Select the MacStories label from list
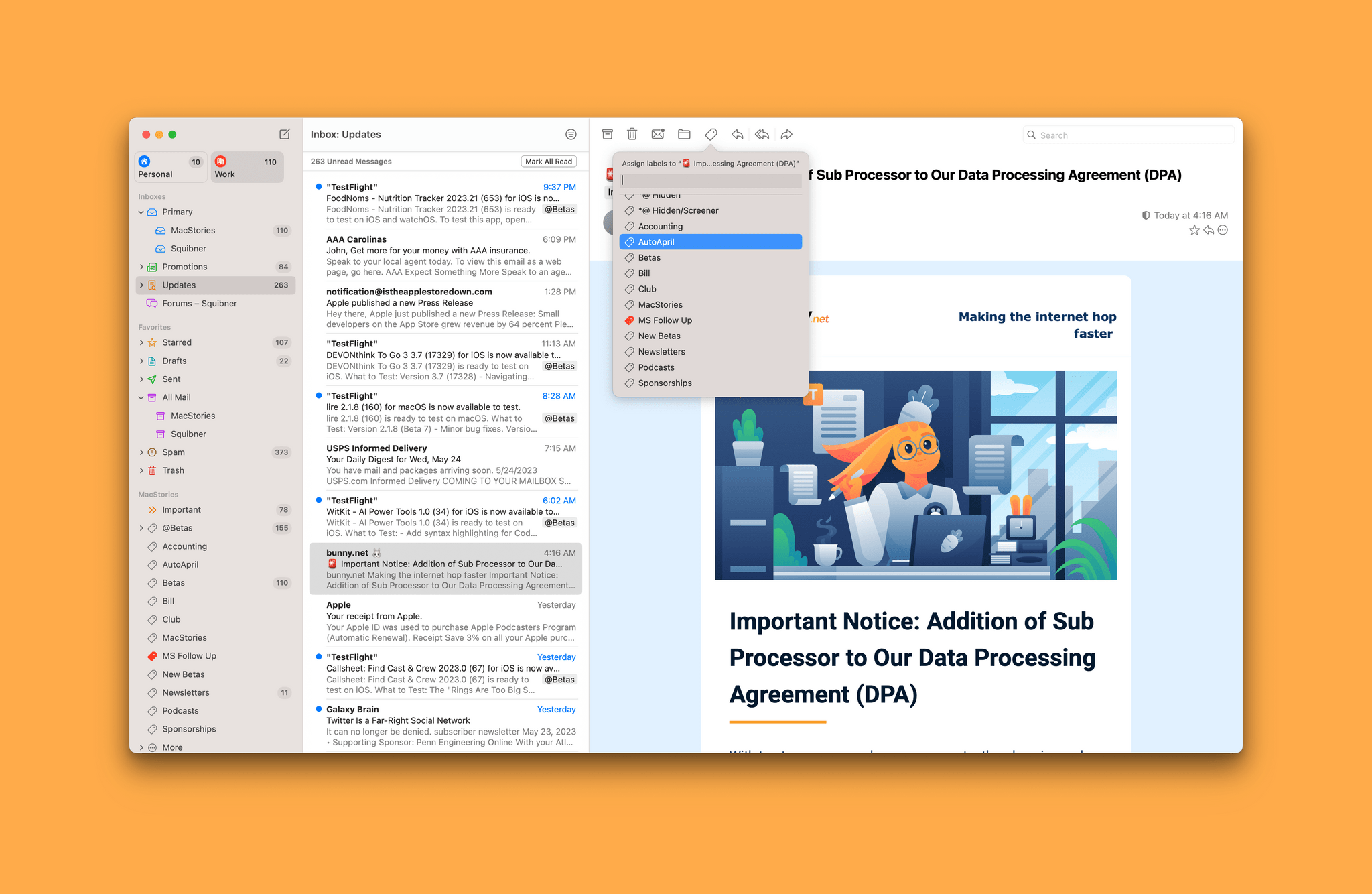This screenshot has height=894, width=1372. [660, 304]
